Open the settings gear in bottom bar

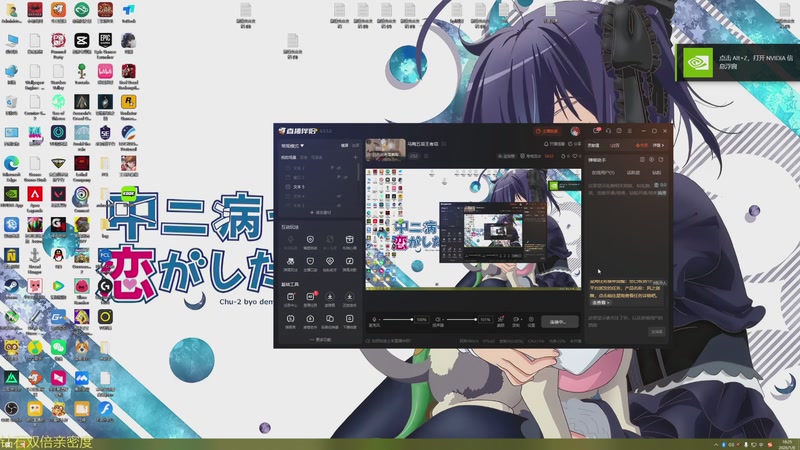(531, 321)
